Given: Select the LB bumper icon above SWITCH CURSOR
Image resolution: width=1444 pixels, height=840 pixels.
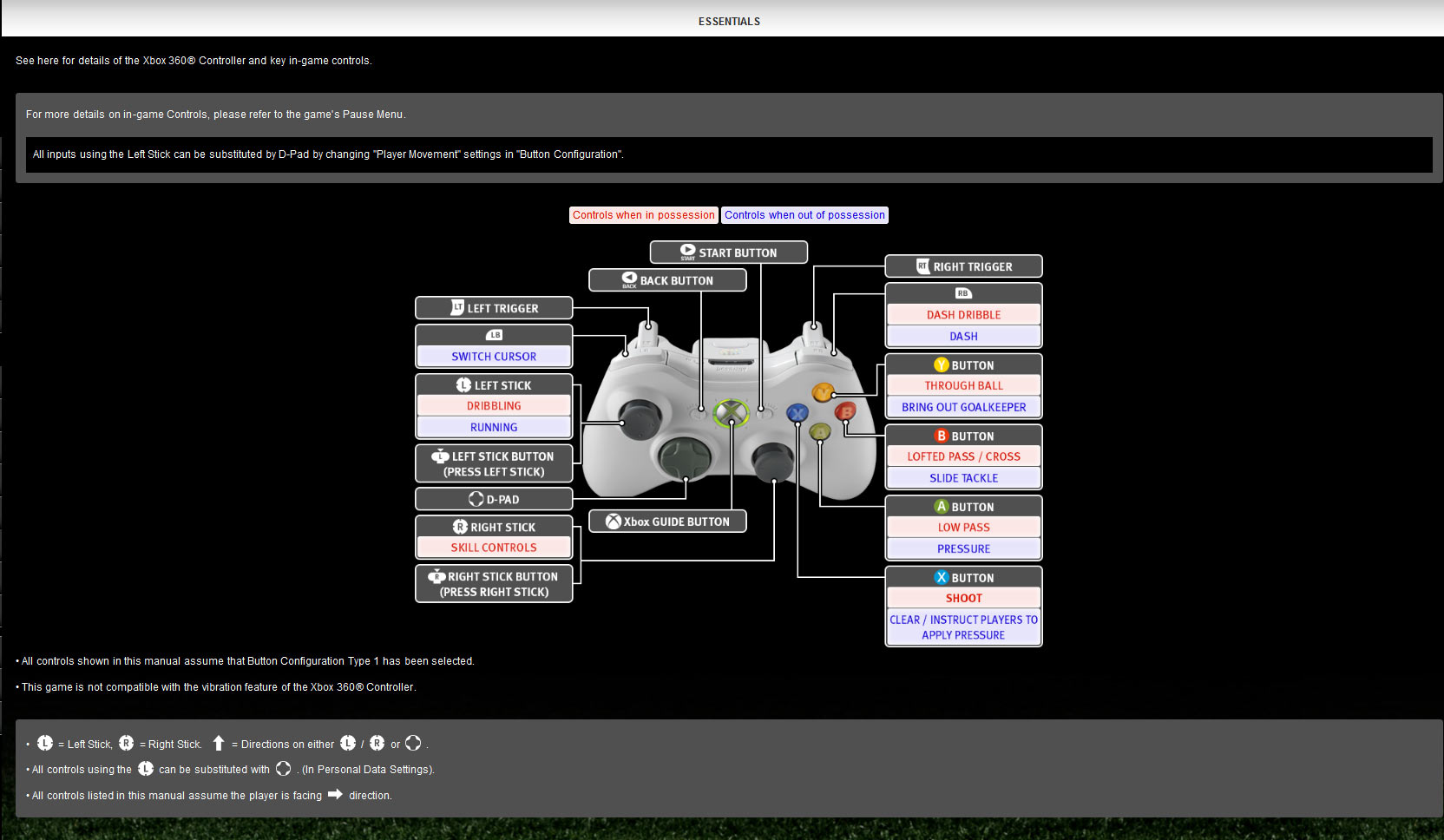Looking at the screenshot, I should (494, 335).
